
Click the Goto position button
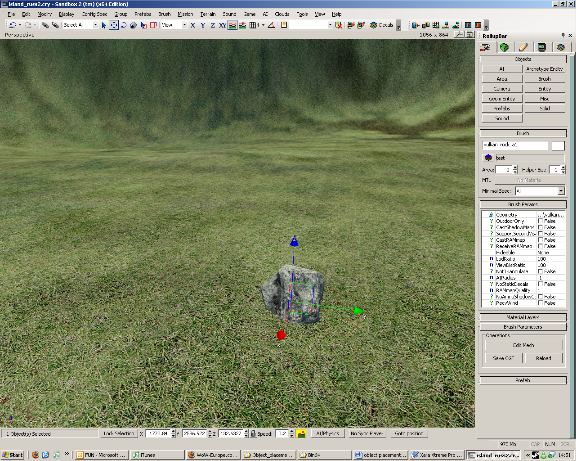pyautogui.click(x=408, y=433)
